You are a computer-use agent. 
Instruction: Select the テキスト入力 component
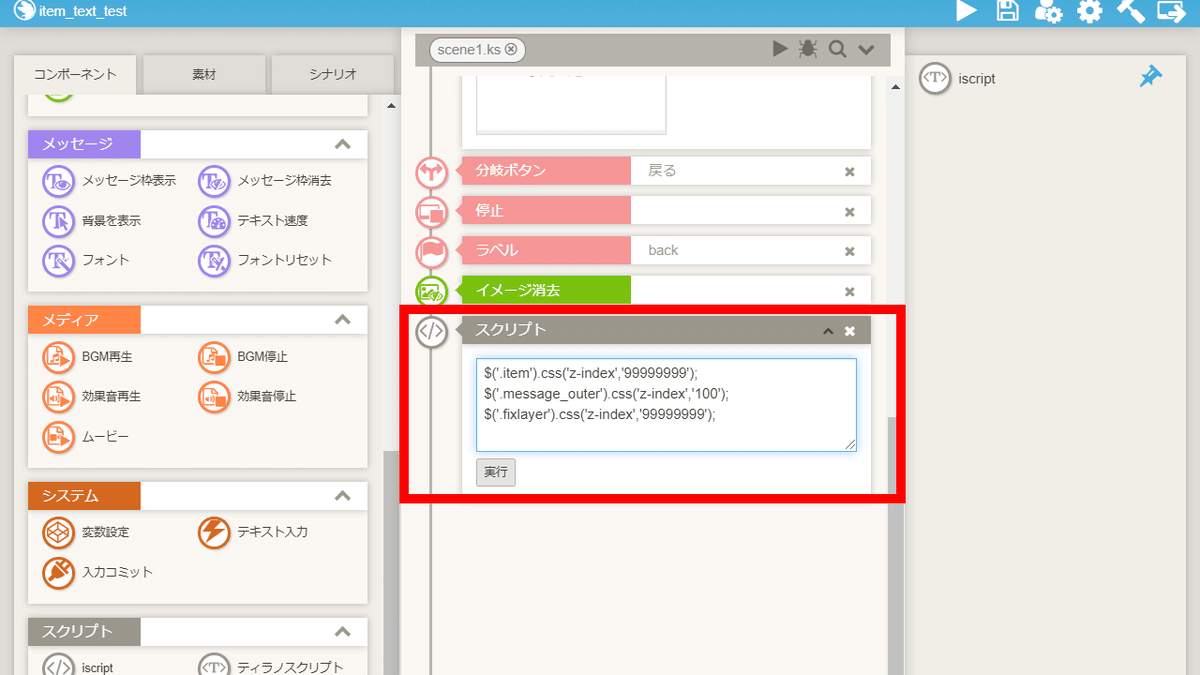[254, 532]
